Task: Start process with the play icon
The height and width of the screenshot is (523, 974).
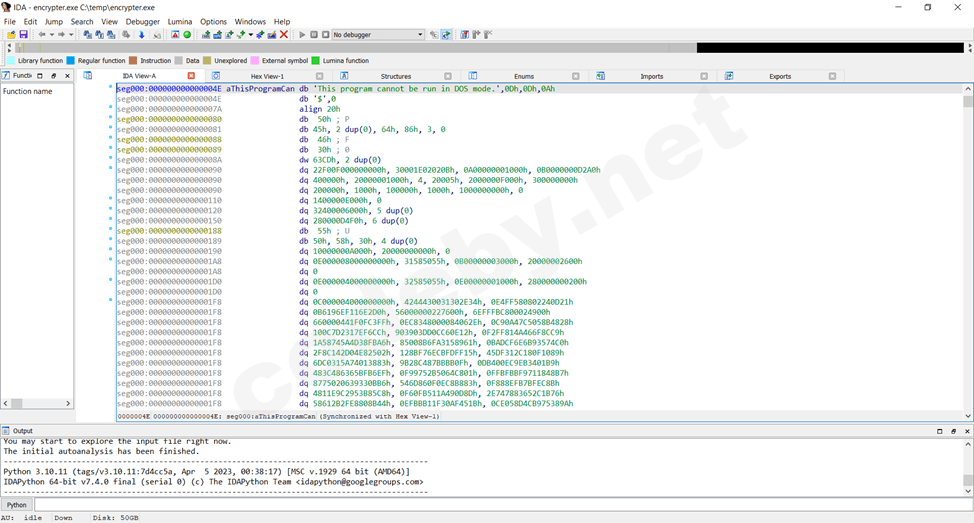Action: 302,34
